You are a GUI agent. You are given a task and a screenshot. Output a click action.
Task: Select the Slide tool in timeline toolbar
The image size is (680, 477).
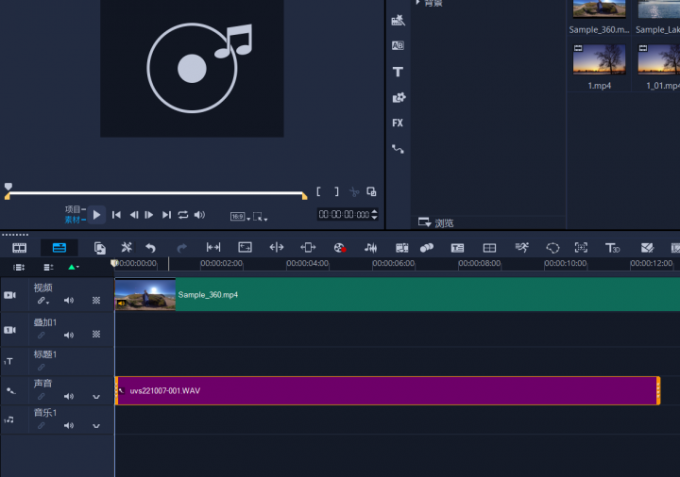pos(308,248)
